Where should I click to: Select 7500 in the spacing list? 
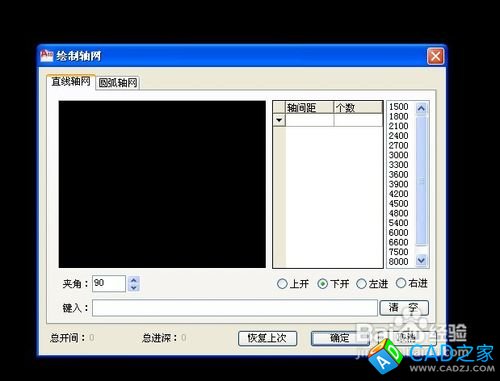pyautogui.click(x=398, y=252)
